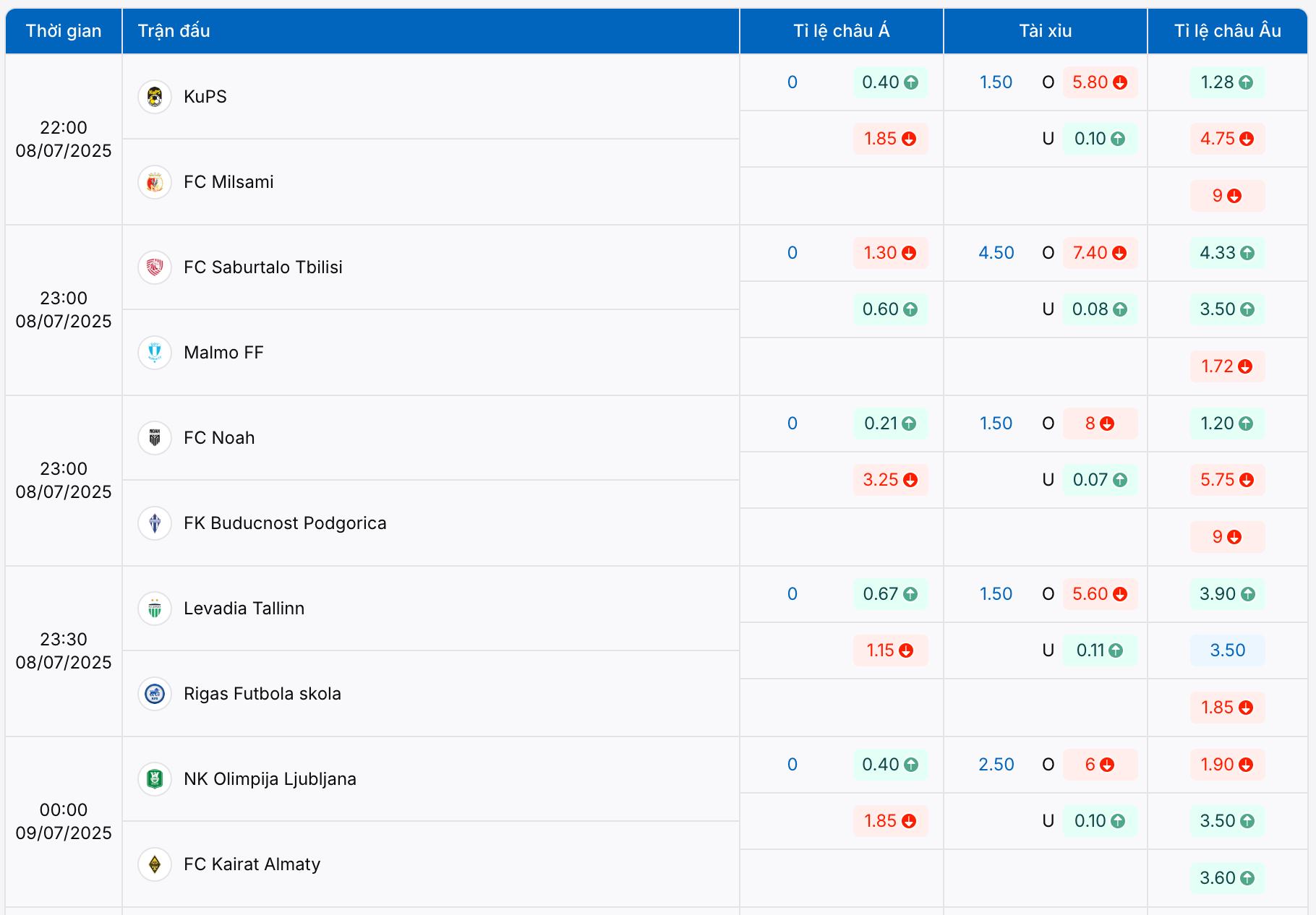
Task: Click the Rigas Futbola skola logo
Action: tap(154, 694)
